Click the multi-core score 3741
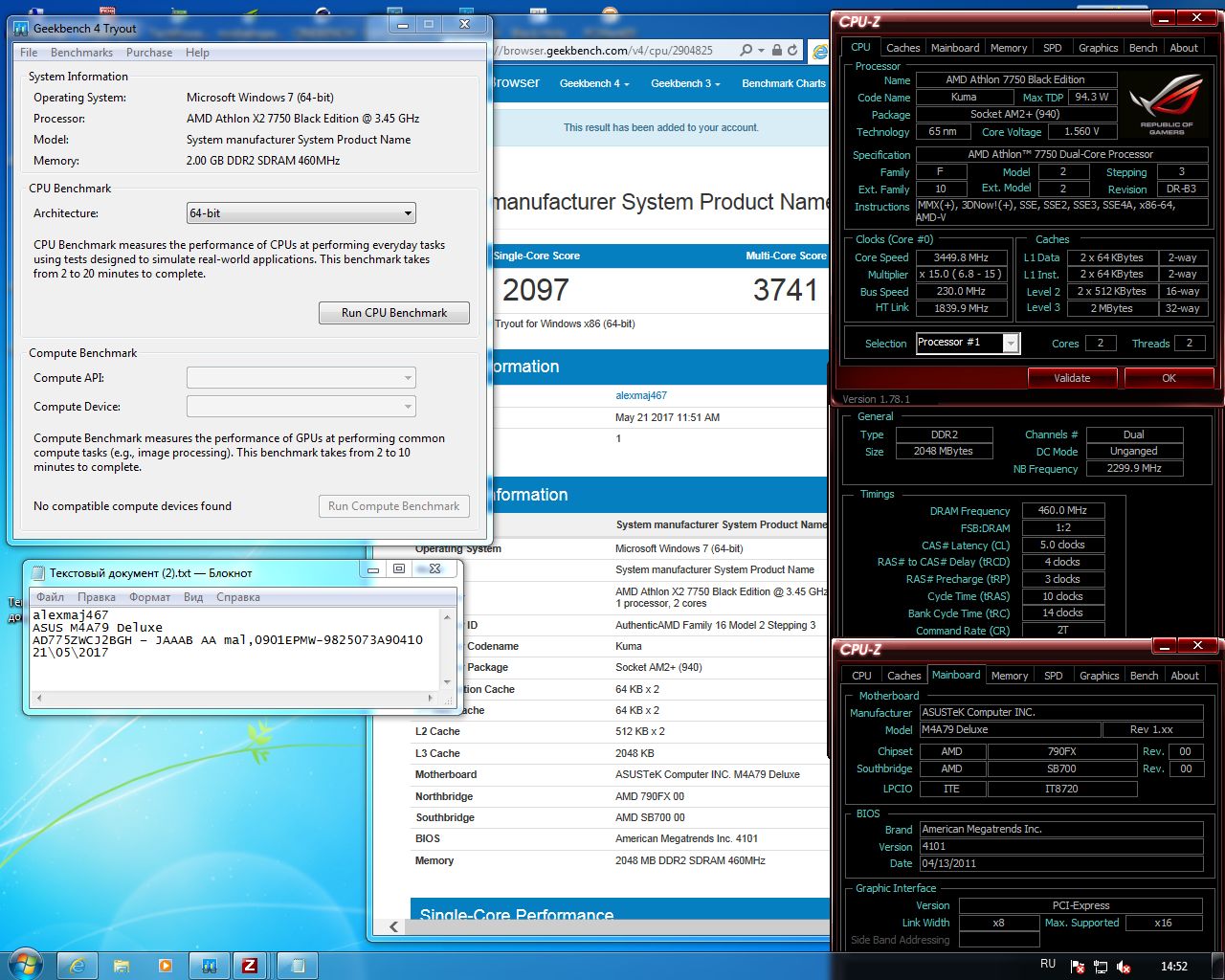The width and height of the screenshot is (1225, 980). 786,290
